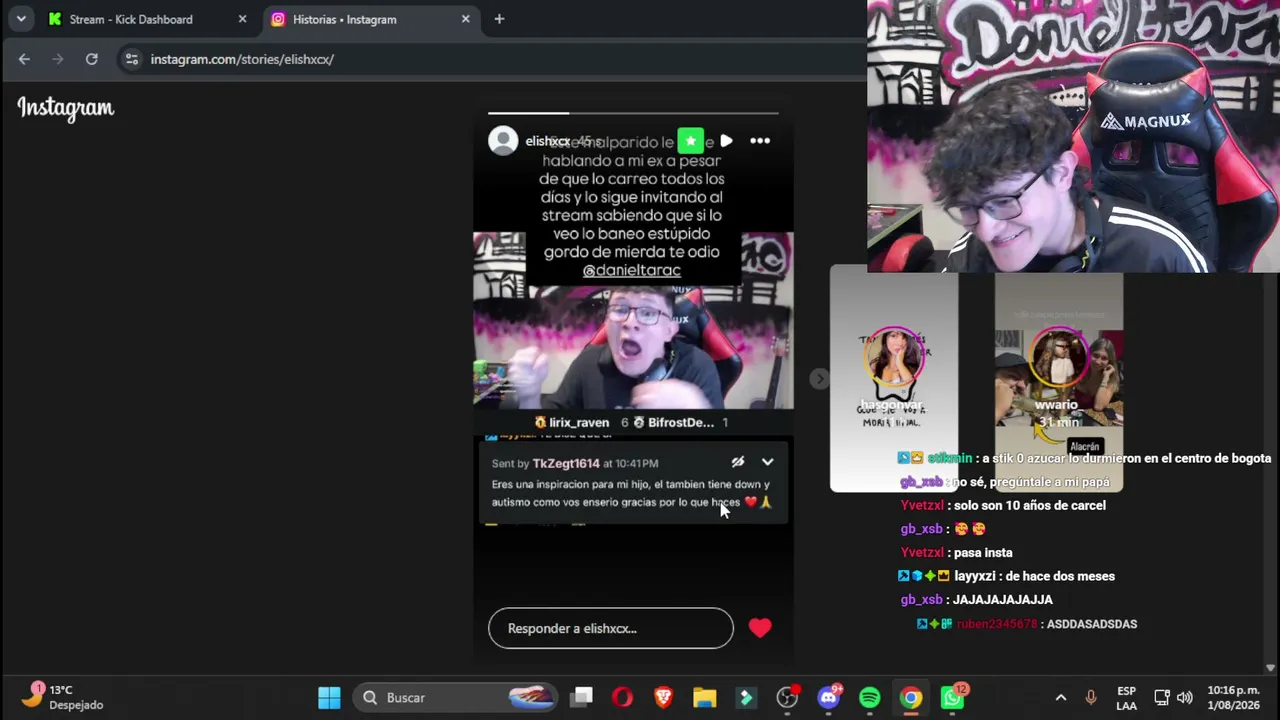Toggle the crossed-eye hide icon on the message

(737, 462)
